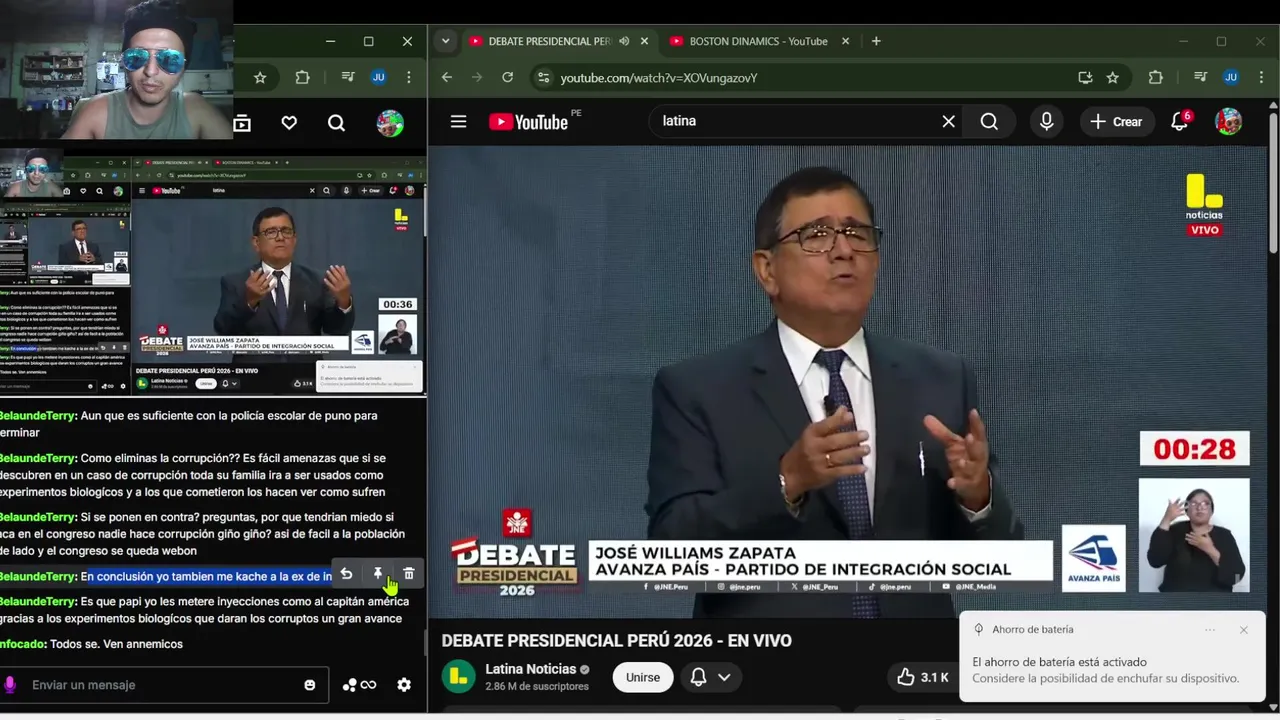The width and height of the screenshot is (1280, 720).
Task: Bookmark star in the left browser window
Action: point(260,77)
